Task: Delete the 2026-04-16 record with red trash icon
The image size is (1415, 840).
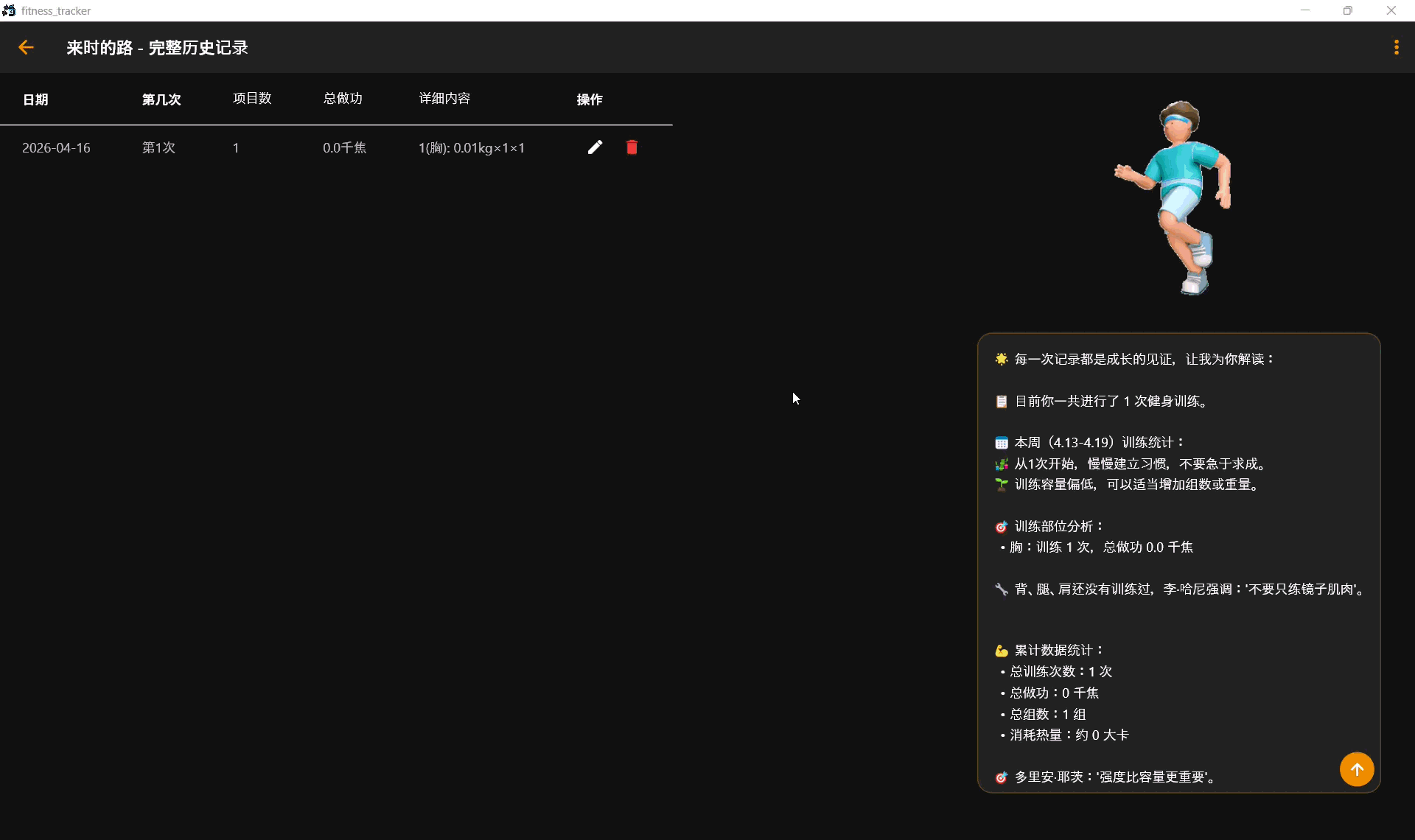Action: tap(632, 147)
